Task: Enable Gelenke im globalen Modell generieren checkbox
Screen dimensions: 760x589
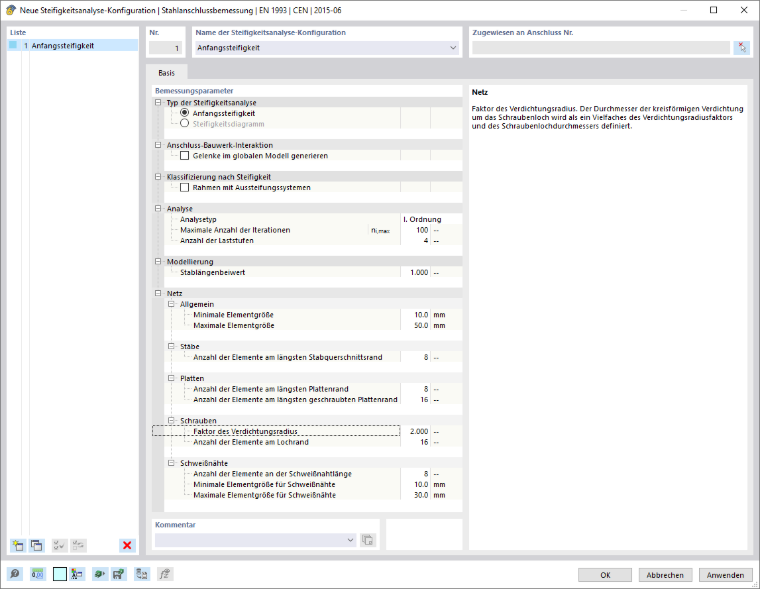Action: tap(184, 156)
